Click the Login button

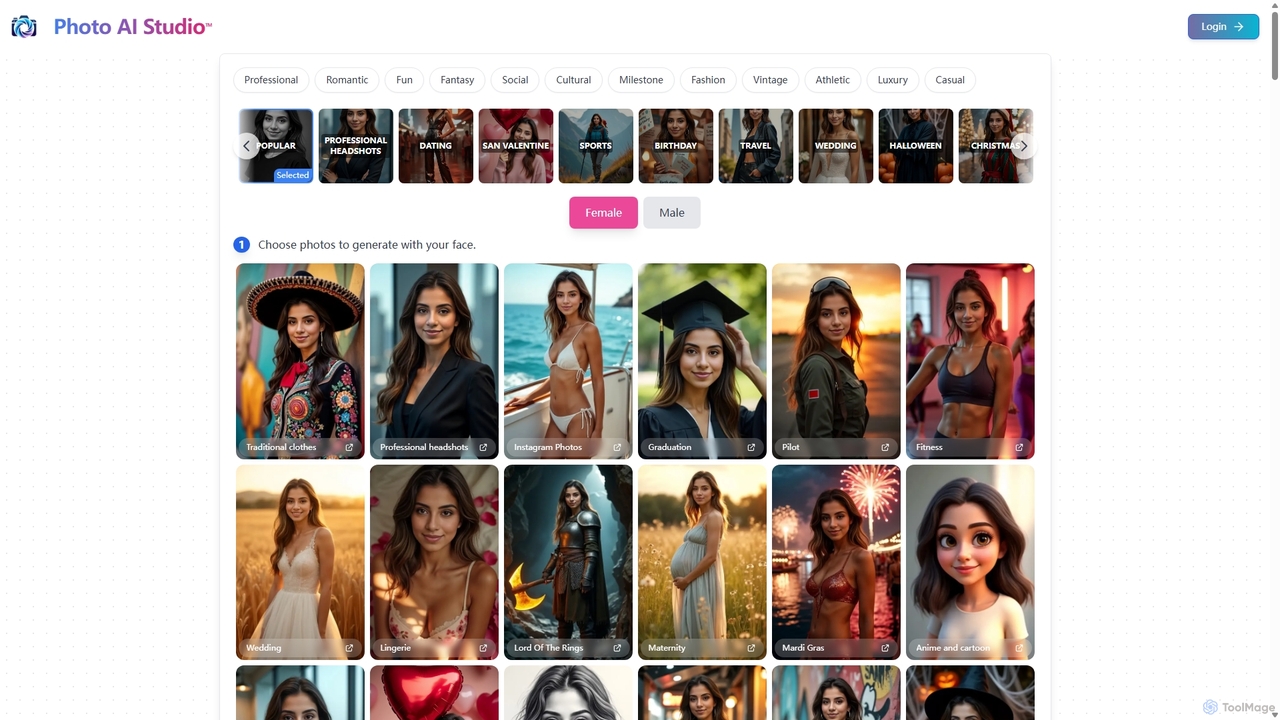[1223, 27]
